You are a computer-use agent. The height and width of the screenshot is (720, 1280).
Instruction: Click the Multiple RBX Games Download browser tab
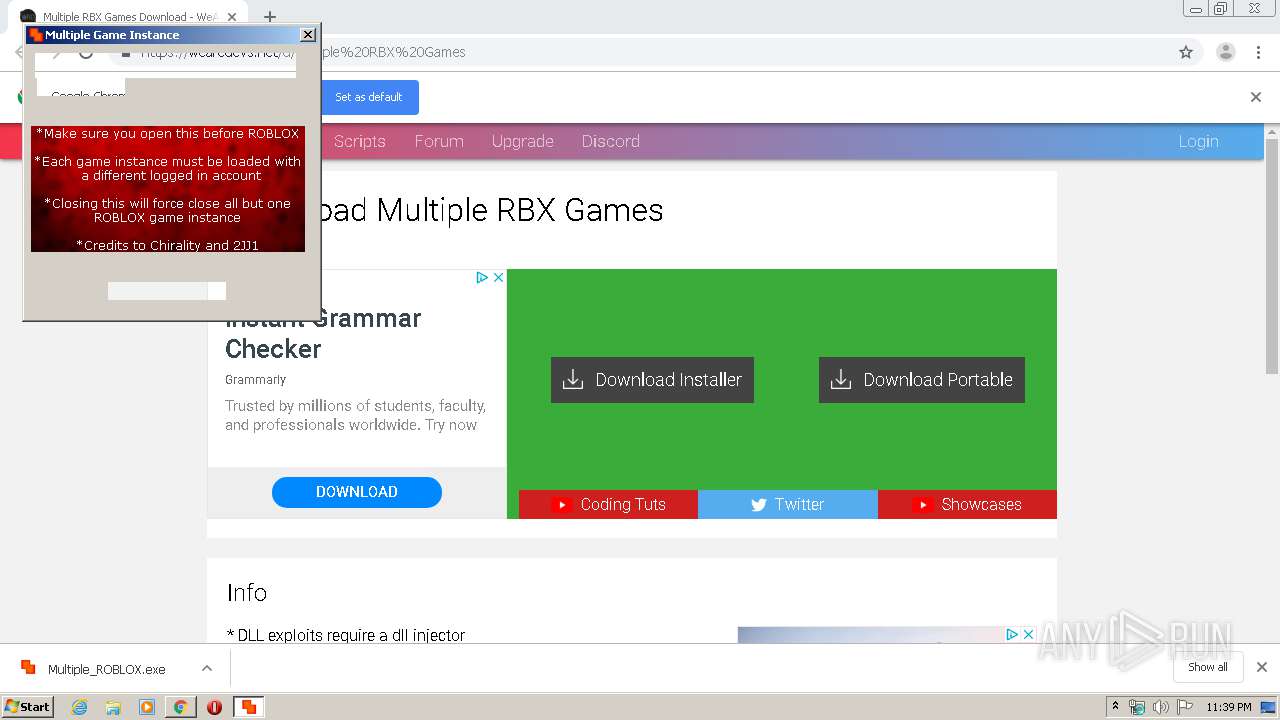tap(130, 17)
